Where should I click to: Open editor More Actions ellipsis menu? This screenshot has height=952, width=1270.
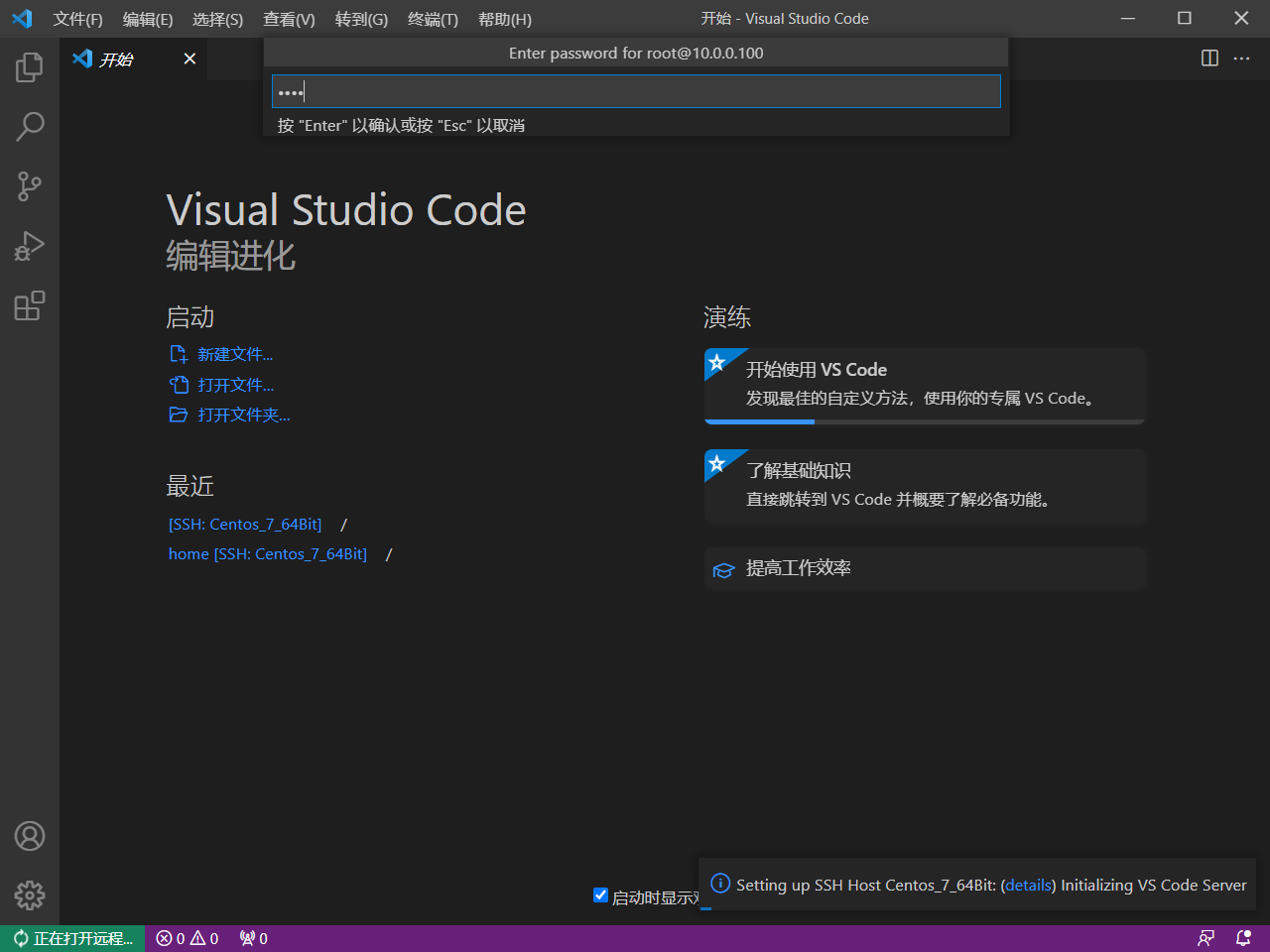(x=1241, y=59)
